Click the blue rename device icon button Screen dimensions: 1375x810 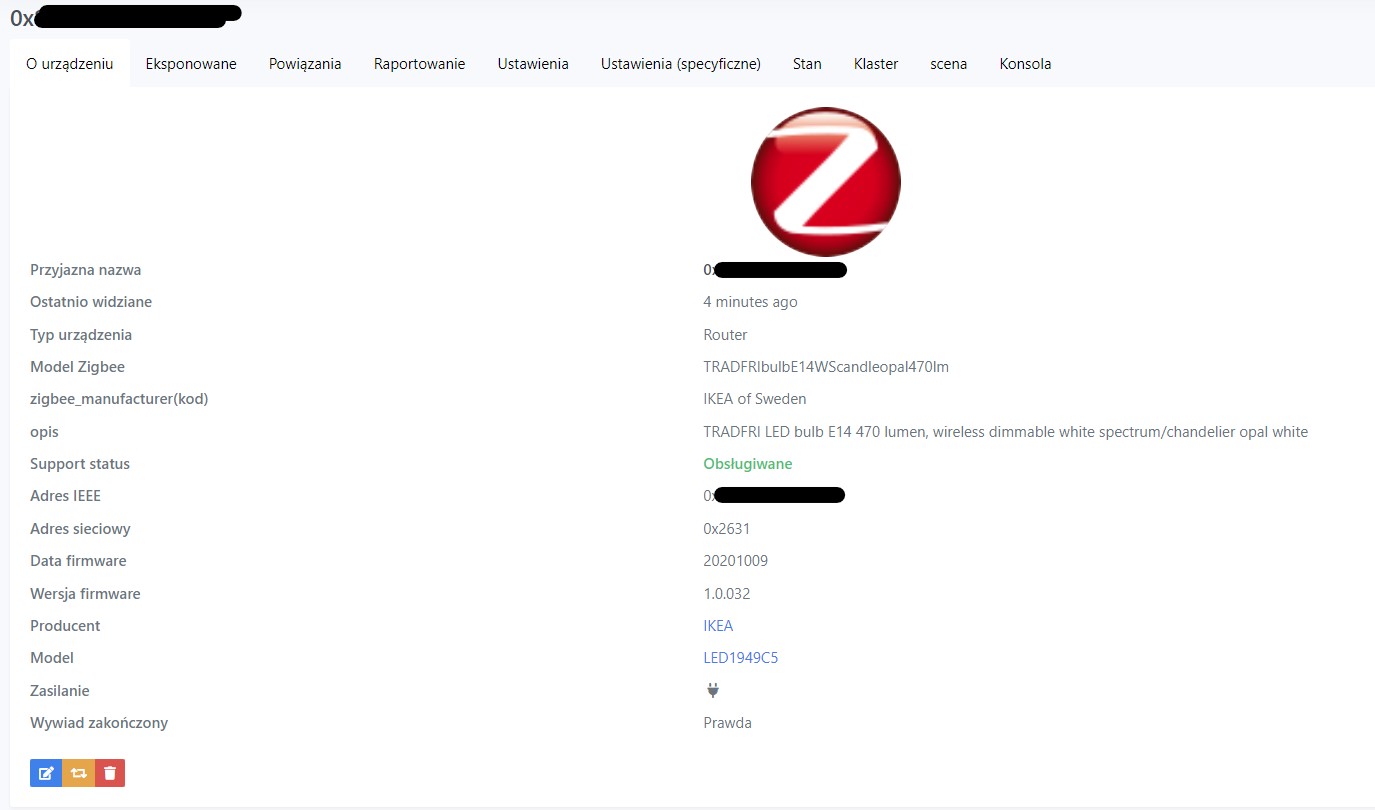click(46, 773)
